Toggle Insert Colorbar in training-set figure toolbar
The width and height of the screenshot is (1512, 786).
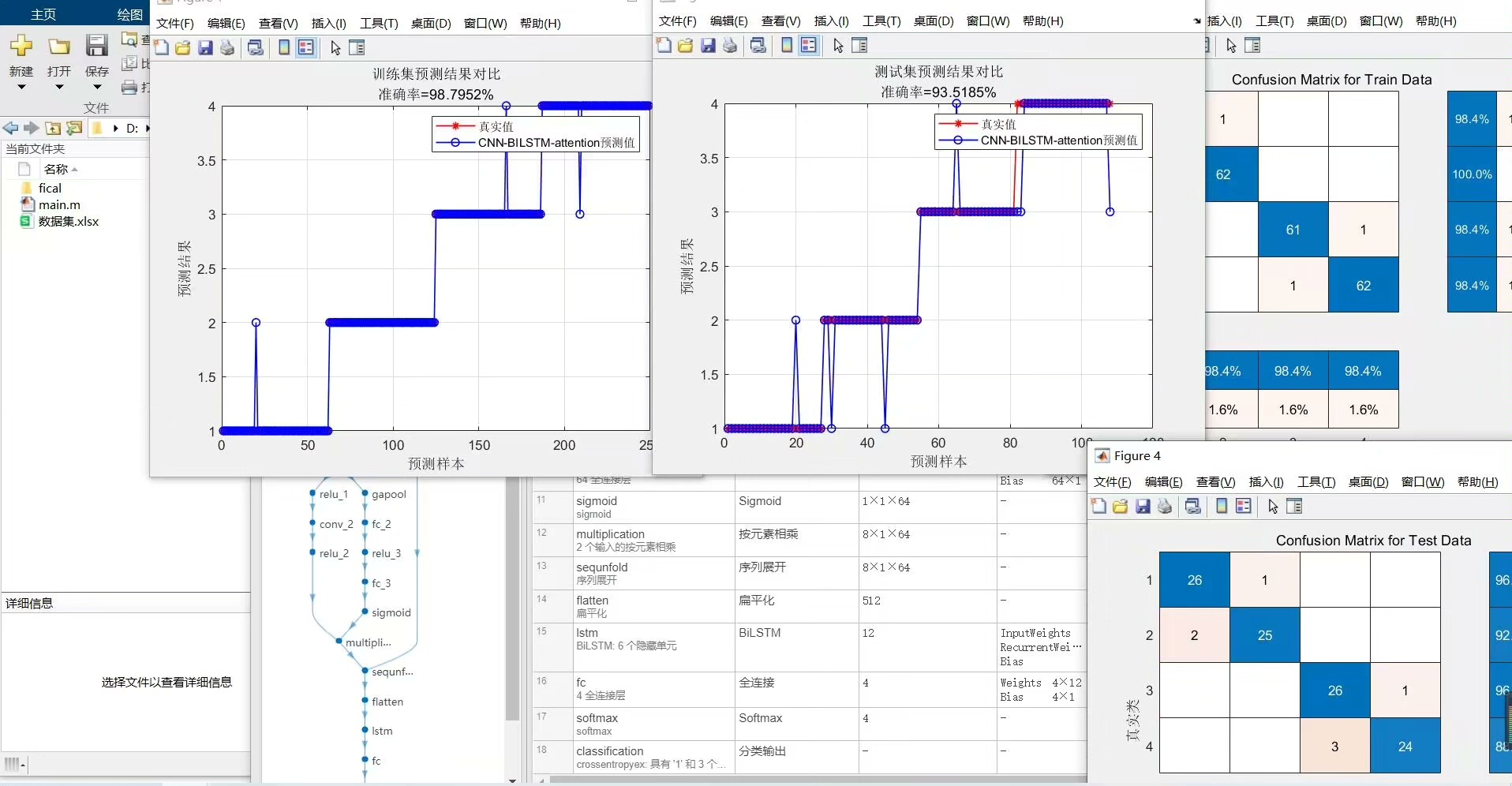click(x=284, y=48)
